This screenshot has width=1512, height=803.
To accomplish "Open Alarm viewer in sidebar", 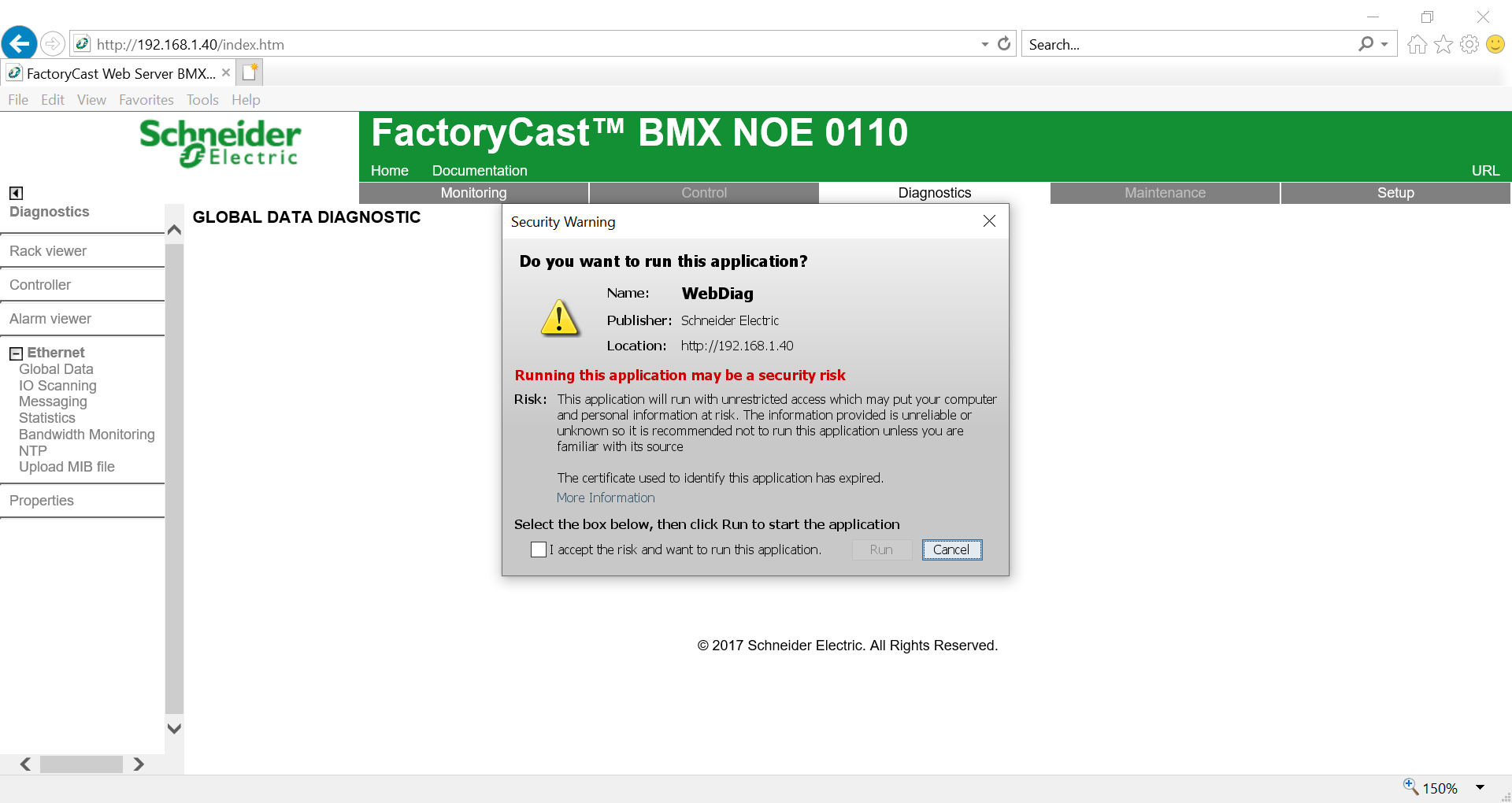I will point(50,319).
